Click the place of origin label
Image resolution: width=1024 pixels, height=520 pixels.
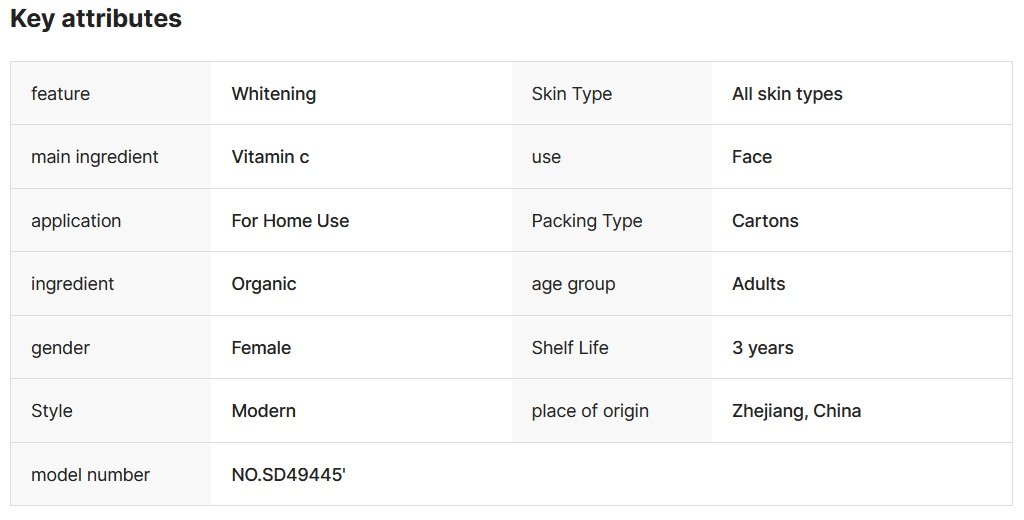[590, 411]
